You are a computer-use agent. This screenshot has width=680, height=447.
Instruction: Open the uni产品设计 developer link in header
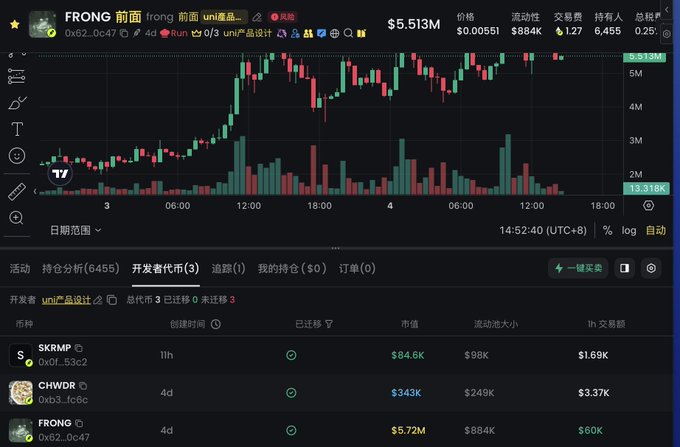[247, 33]
